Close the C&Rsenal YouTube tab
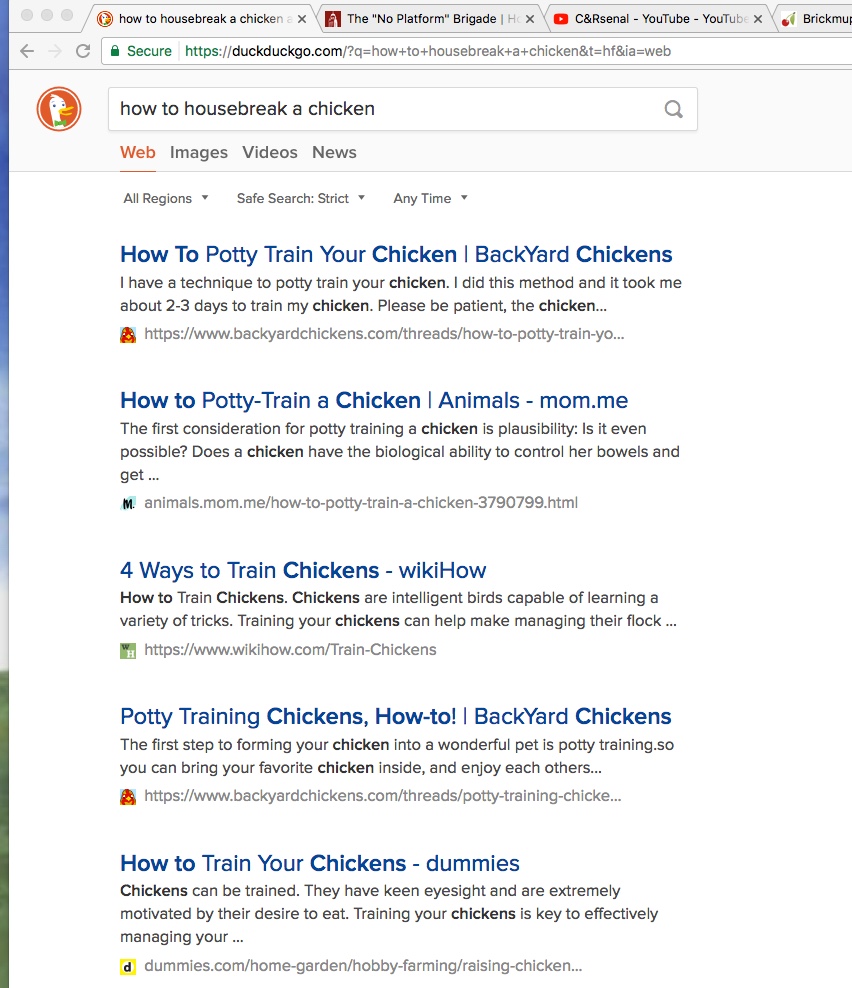Image resolution: width=852 pixels, height=988 pixels. click(x=757, y=19)
